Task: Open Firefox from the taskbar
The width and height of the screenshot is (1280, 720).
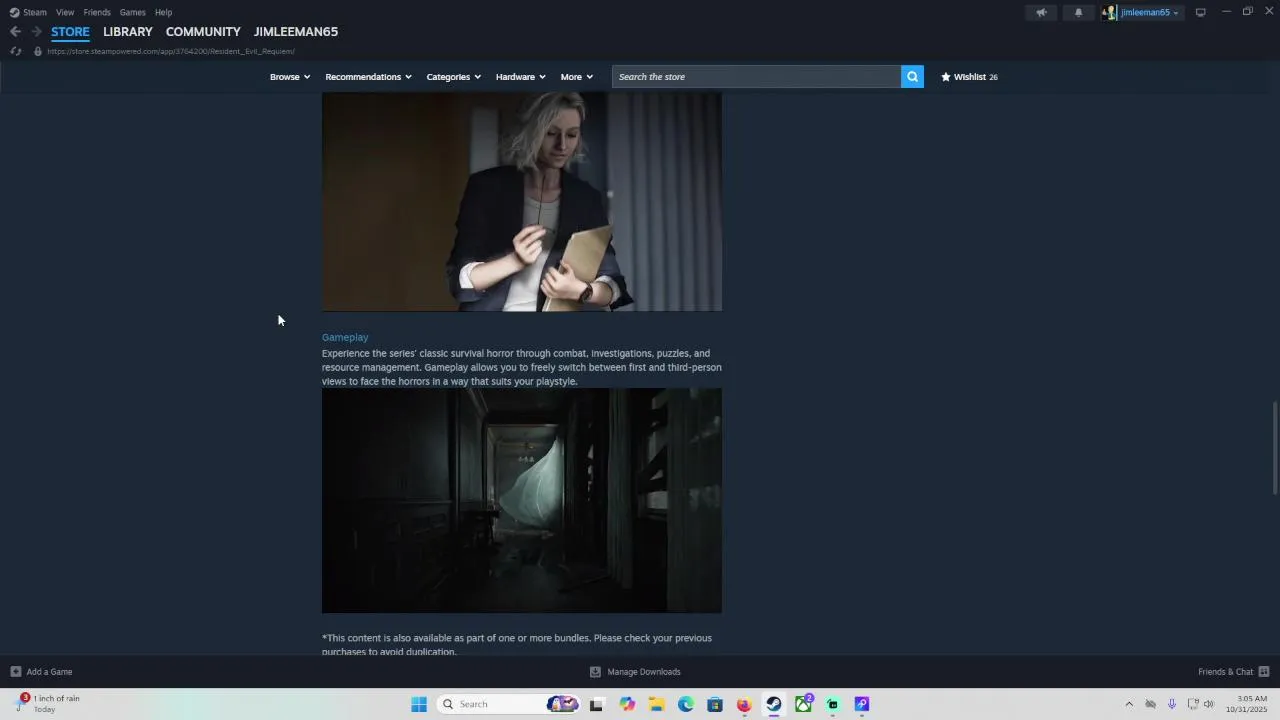Action: [x=744, y=704]
